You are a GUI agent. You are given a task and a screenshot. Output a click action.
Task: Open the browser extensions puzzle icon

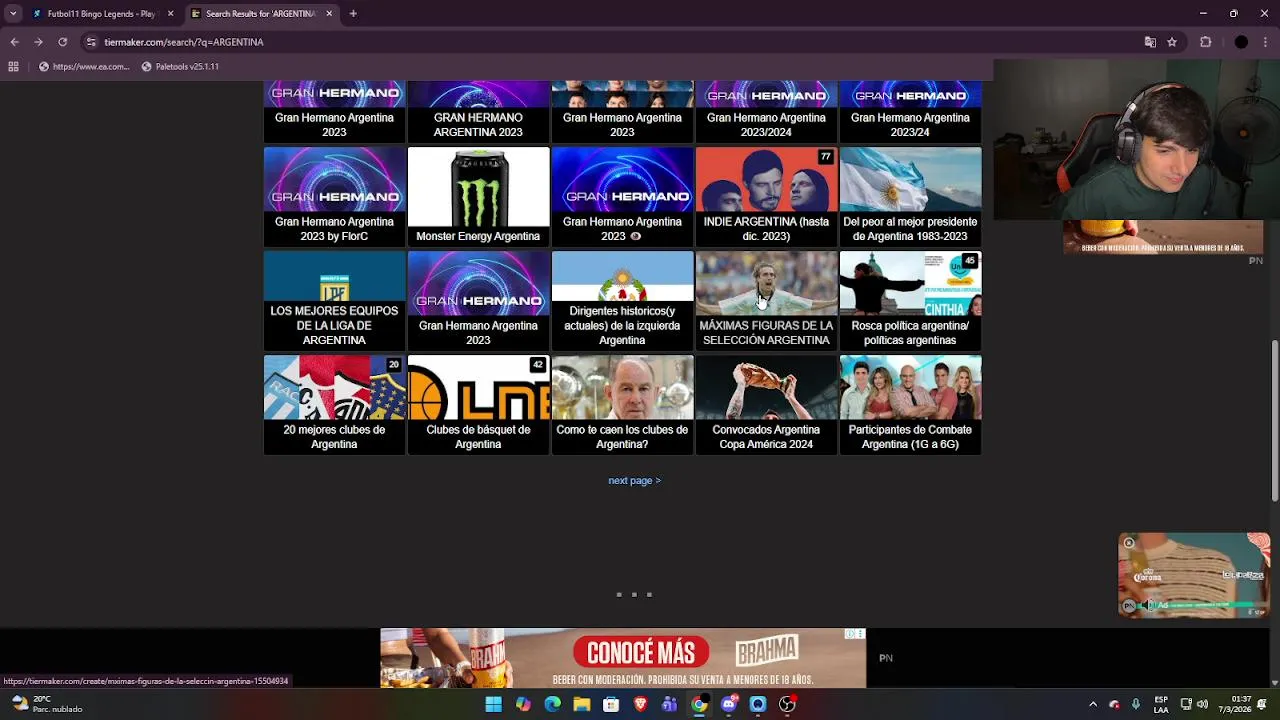(1205, 42)
